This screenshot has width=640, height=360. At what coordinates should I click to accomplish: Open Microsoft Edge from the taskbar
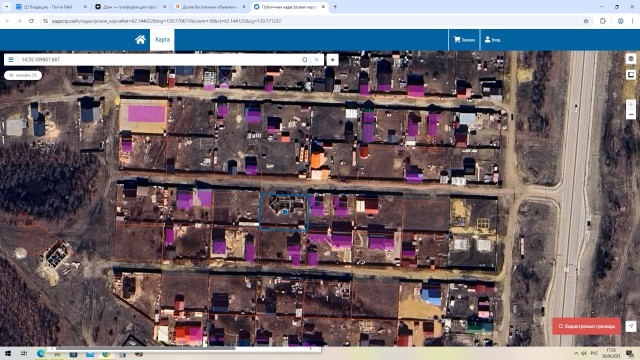pos(41,353)
